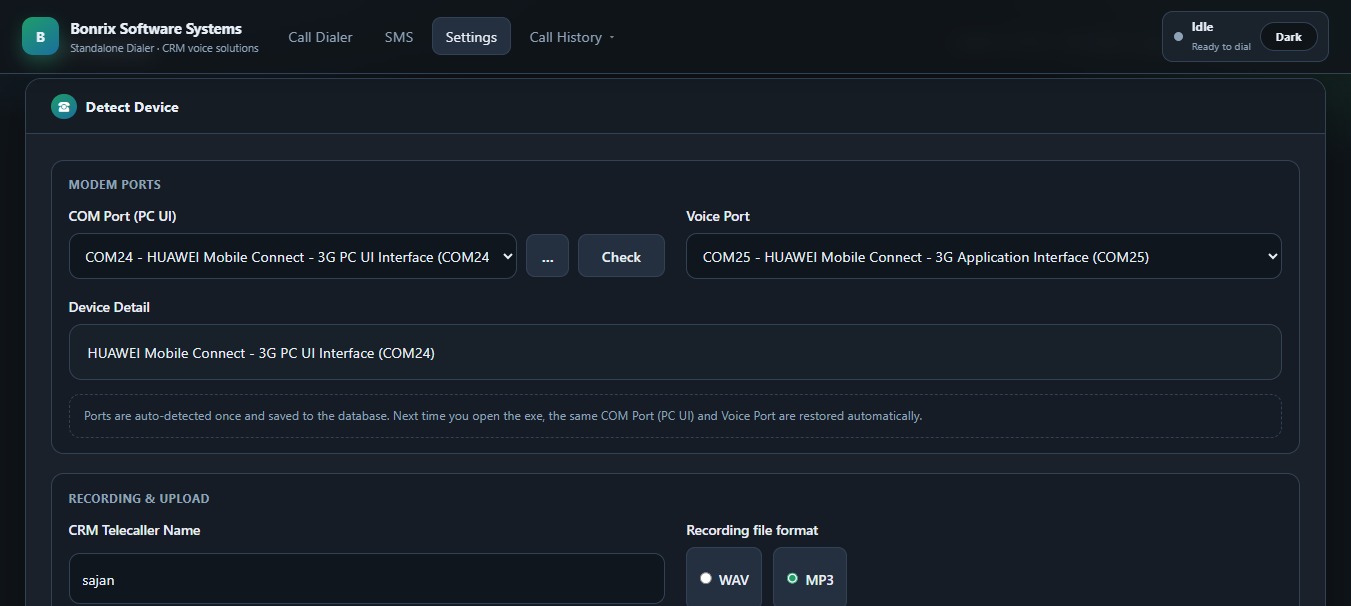Open the Voice Port dropdown
The height and width of the screenshot is (606, 1351).
click(983, 257)
